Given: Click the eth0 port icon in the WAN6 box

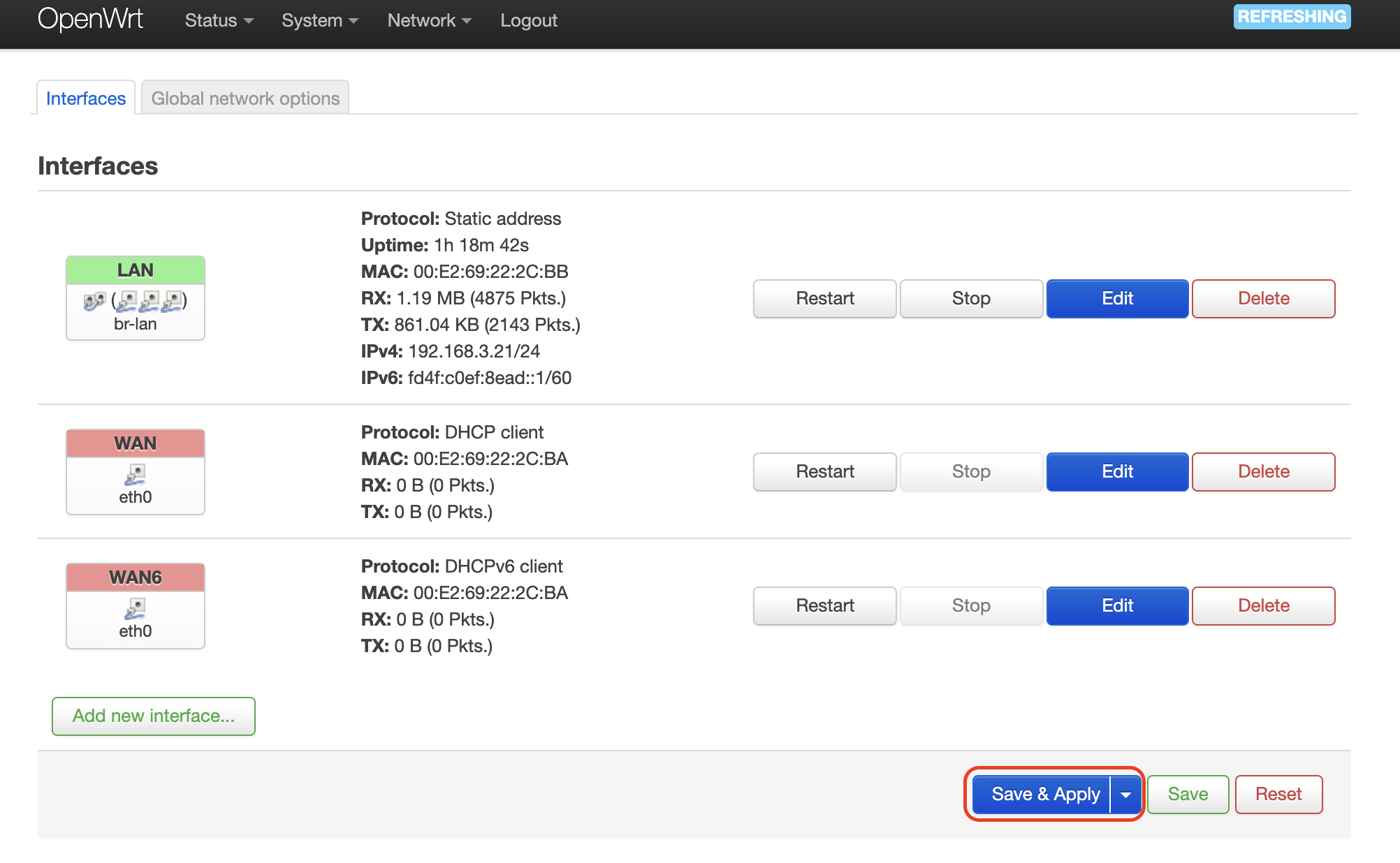Looking at the screenshot, I should click(135, 609).
